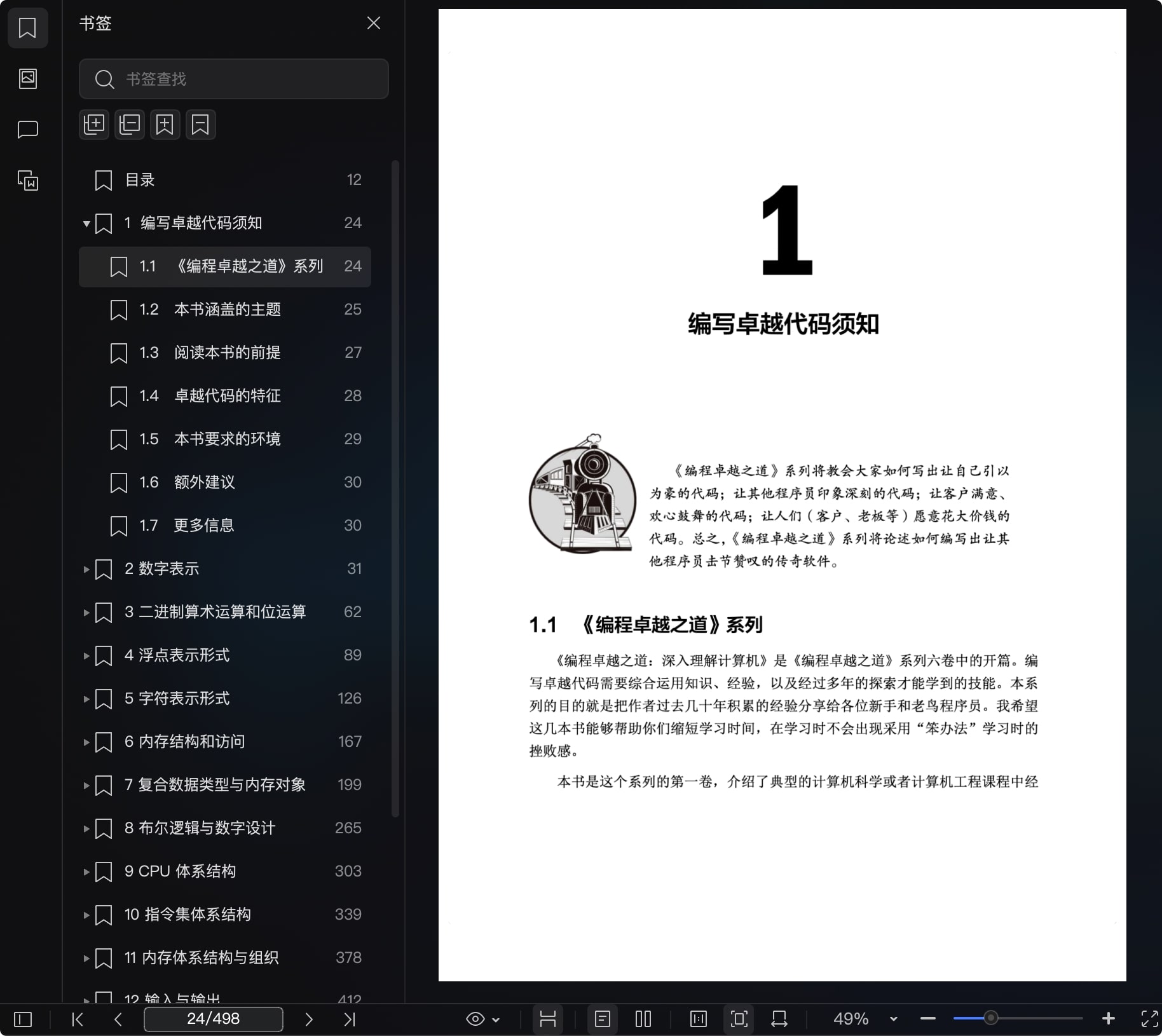Select single page view mode

(603, 1019)
